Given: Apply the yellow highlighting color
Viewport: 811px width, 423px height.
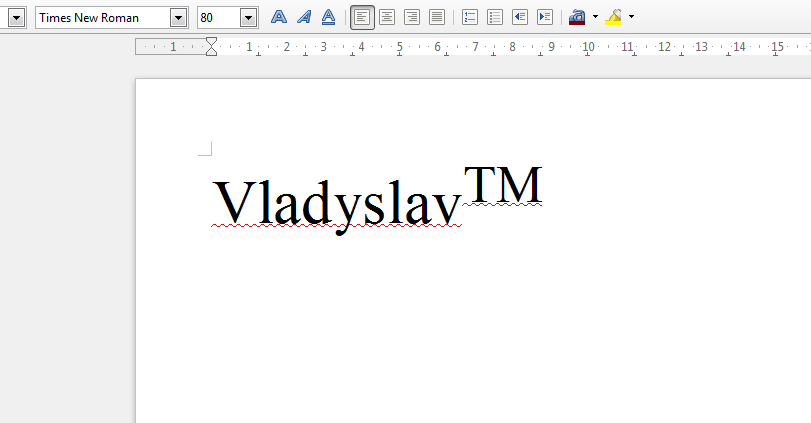Looking at the screenshot, I should [613, 17].
